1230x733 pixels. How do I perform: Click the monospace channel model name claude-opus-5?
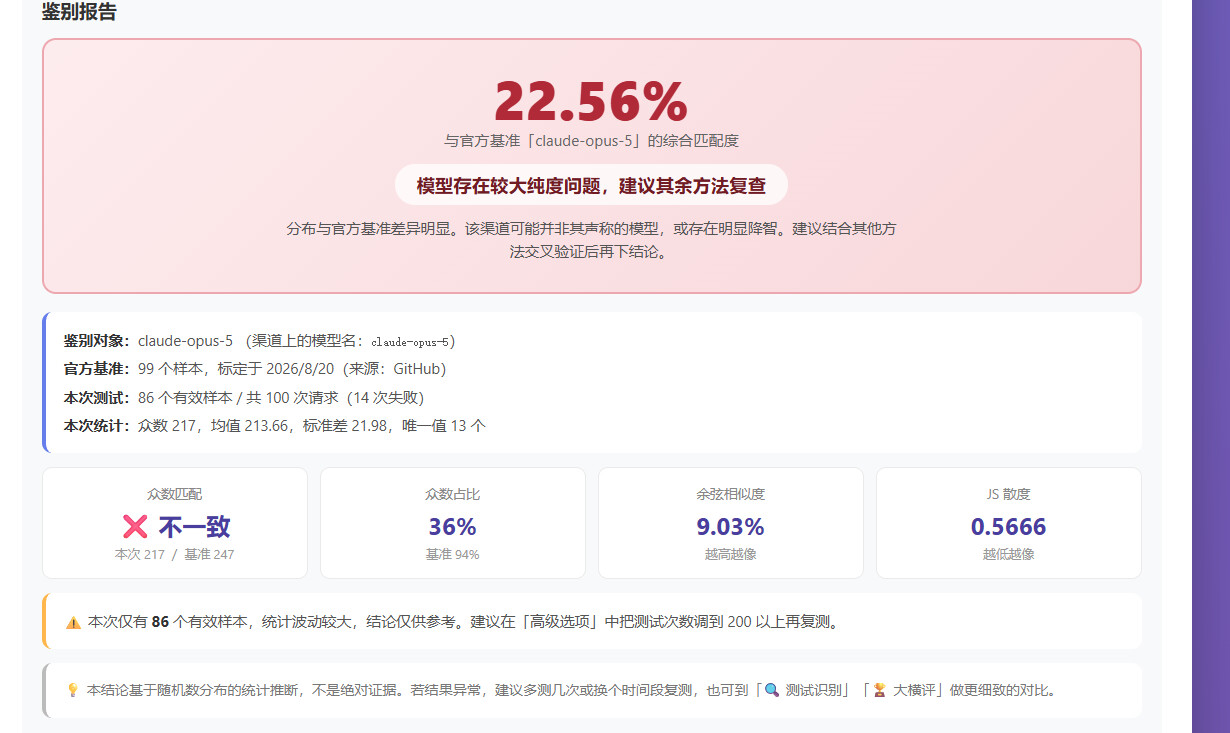click(x=410, y=342)
